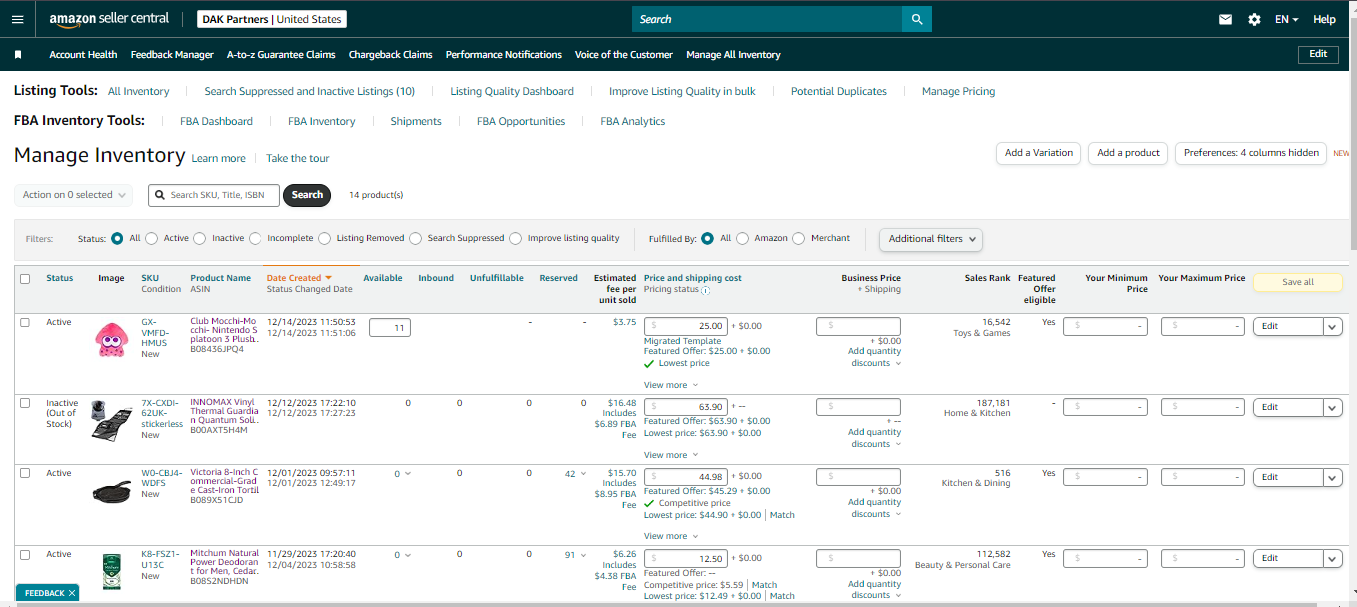The image size is (1357, 607).
Task: Open Club Mocchi plush product image
Action: point(111,339)
